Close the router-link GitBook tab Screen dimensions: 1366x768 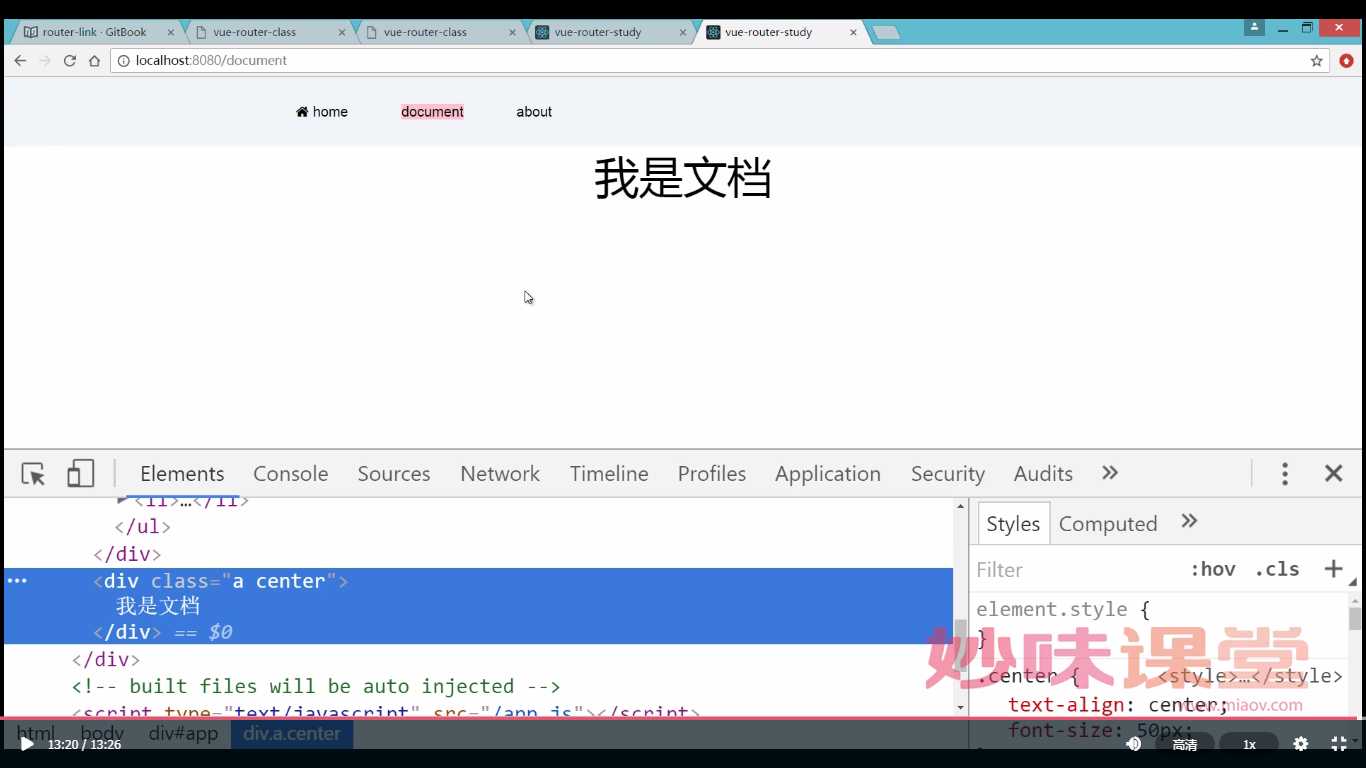point(170,32)
